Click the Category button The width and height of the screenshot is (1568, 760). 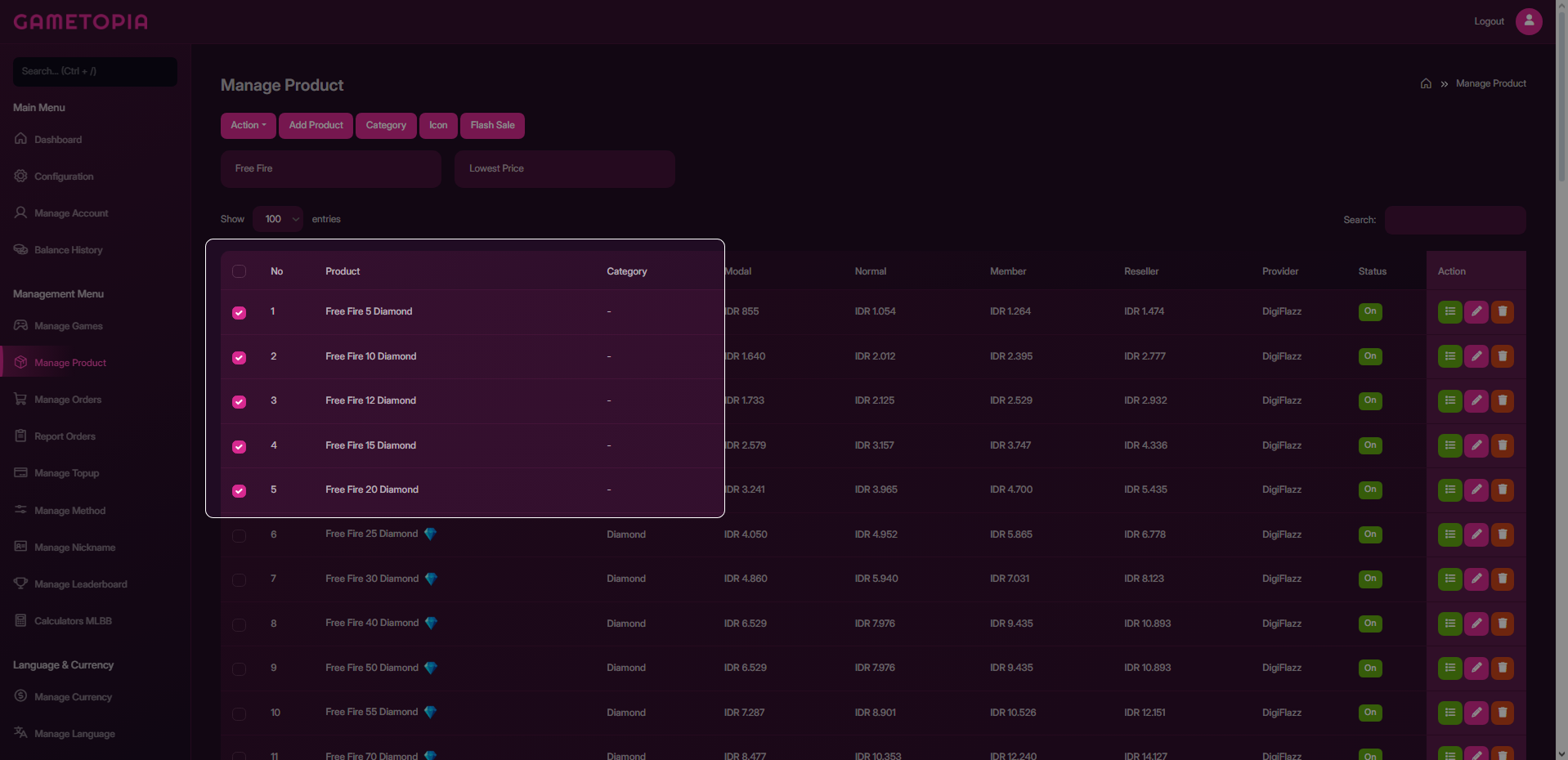tap(386, 125)
